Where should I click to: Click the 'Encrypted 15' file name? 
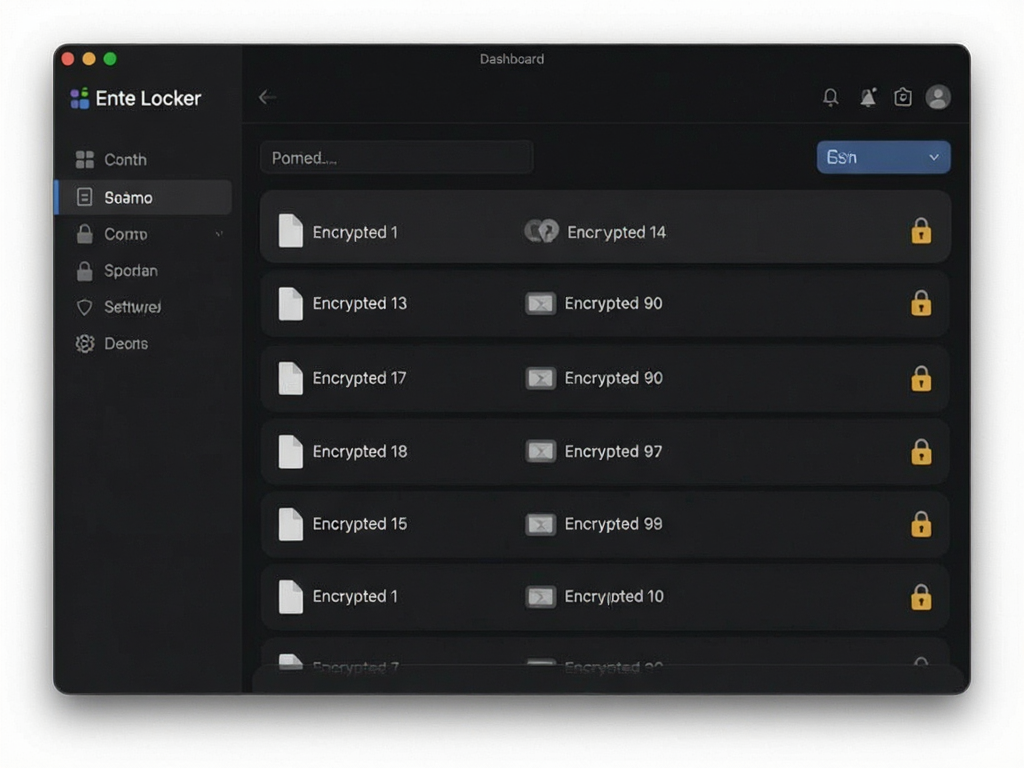(360, 524)
